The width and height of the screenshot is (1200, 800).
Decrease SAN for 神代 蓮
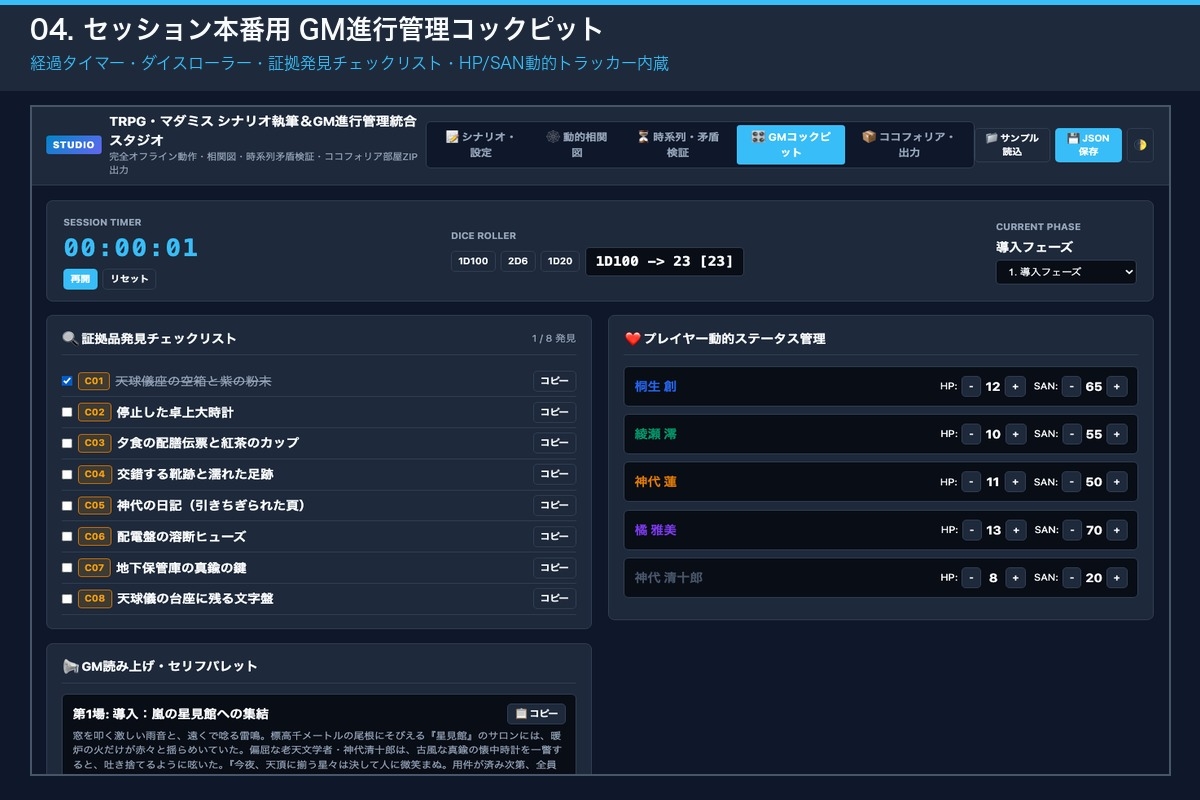(1072, 482)
